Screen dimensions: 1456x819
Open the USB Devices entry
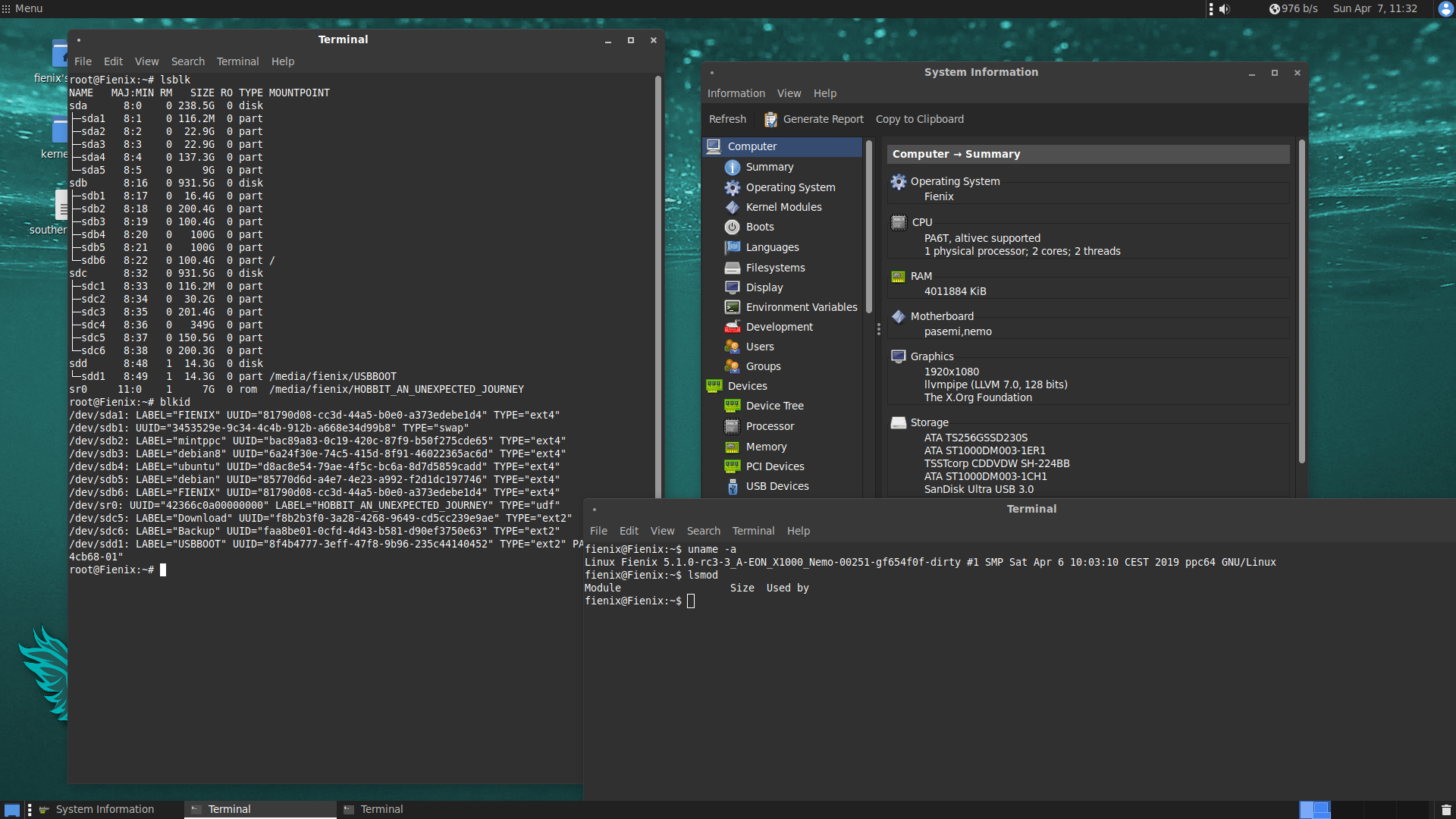point(777,486)
